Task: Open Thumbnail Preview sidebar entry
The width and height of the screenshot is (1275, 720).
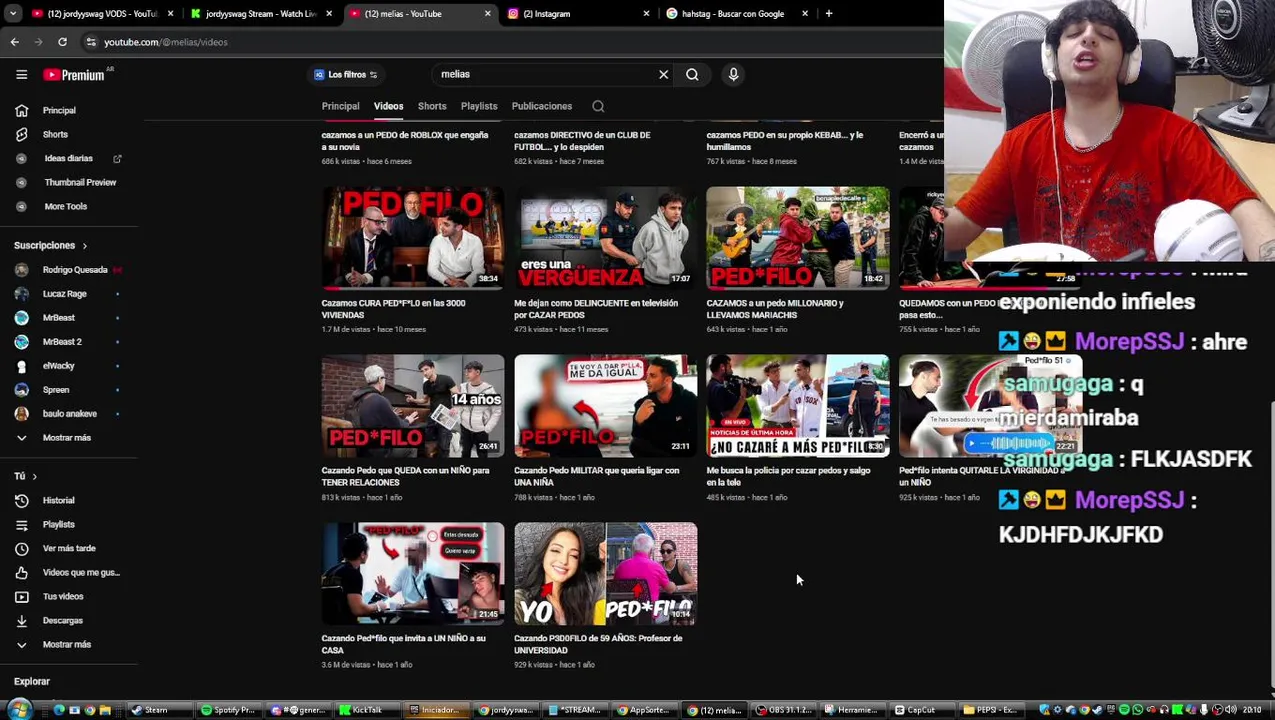Action: click(x=80, y=183)
